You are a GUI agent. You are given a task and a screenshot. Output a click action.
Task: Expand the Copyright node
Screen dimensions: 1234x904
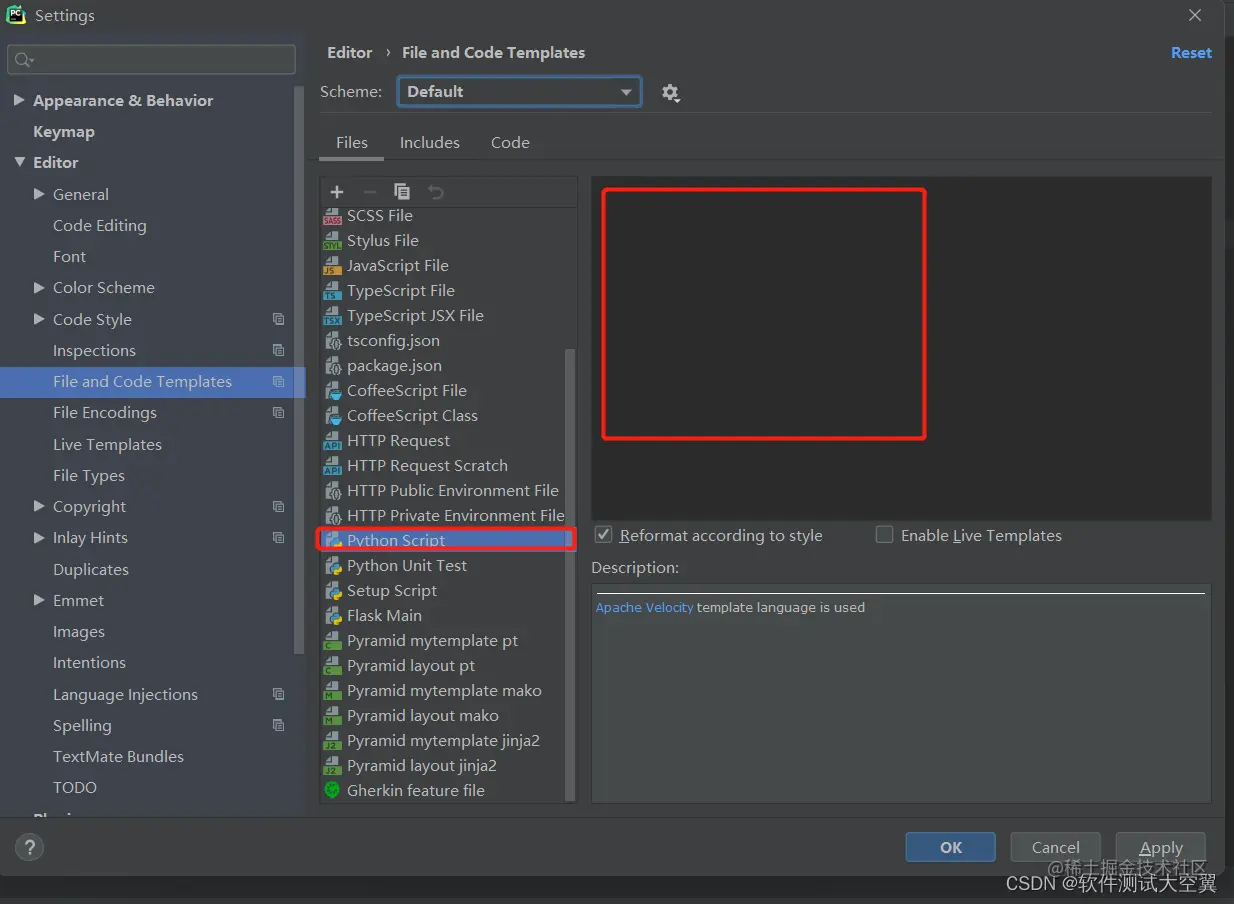coord(39,507)
